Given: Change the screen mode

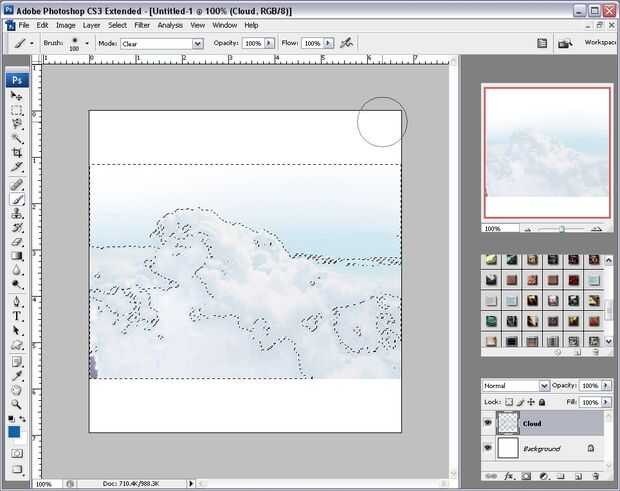Looking at the screenshot, I should coord(16,470).
